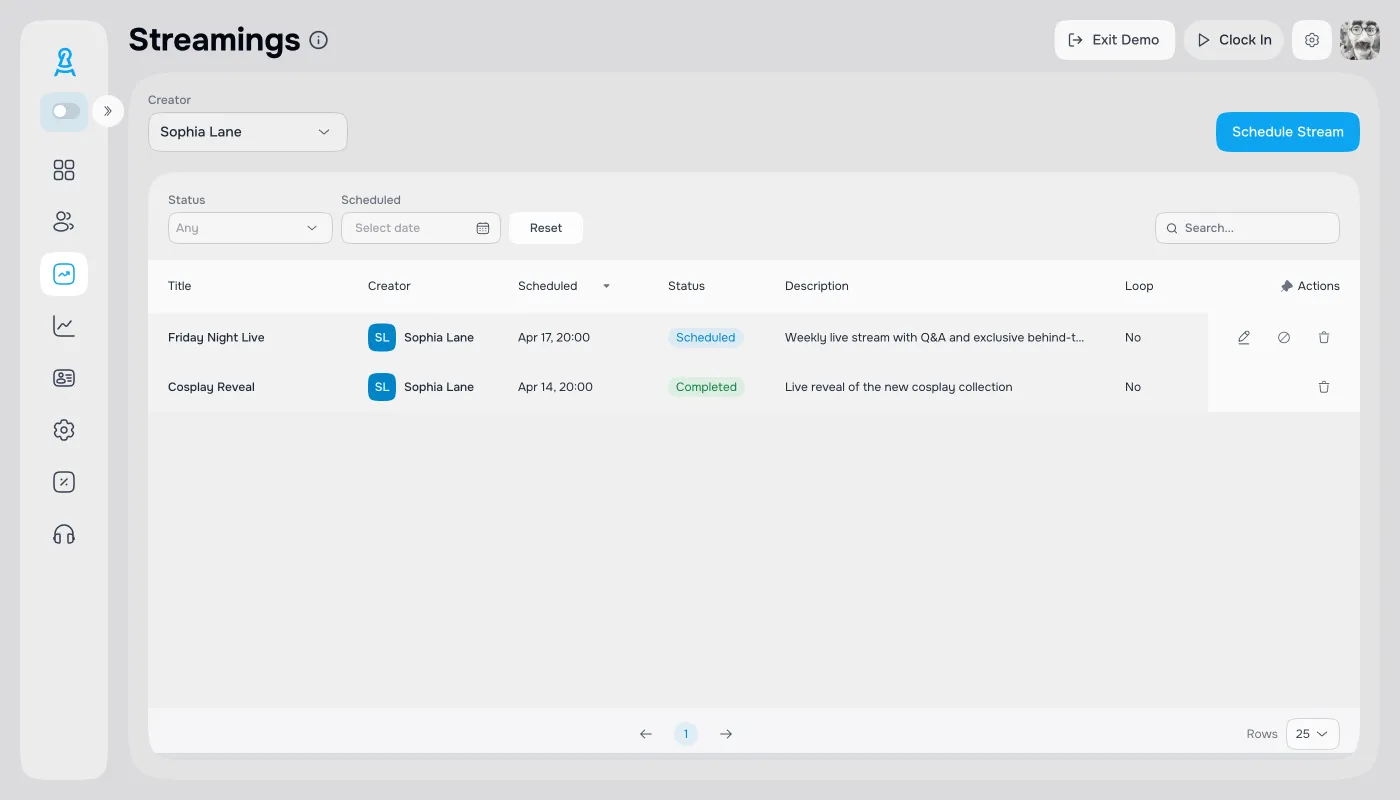Open the ID card sidebar icon

64,378
